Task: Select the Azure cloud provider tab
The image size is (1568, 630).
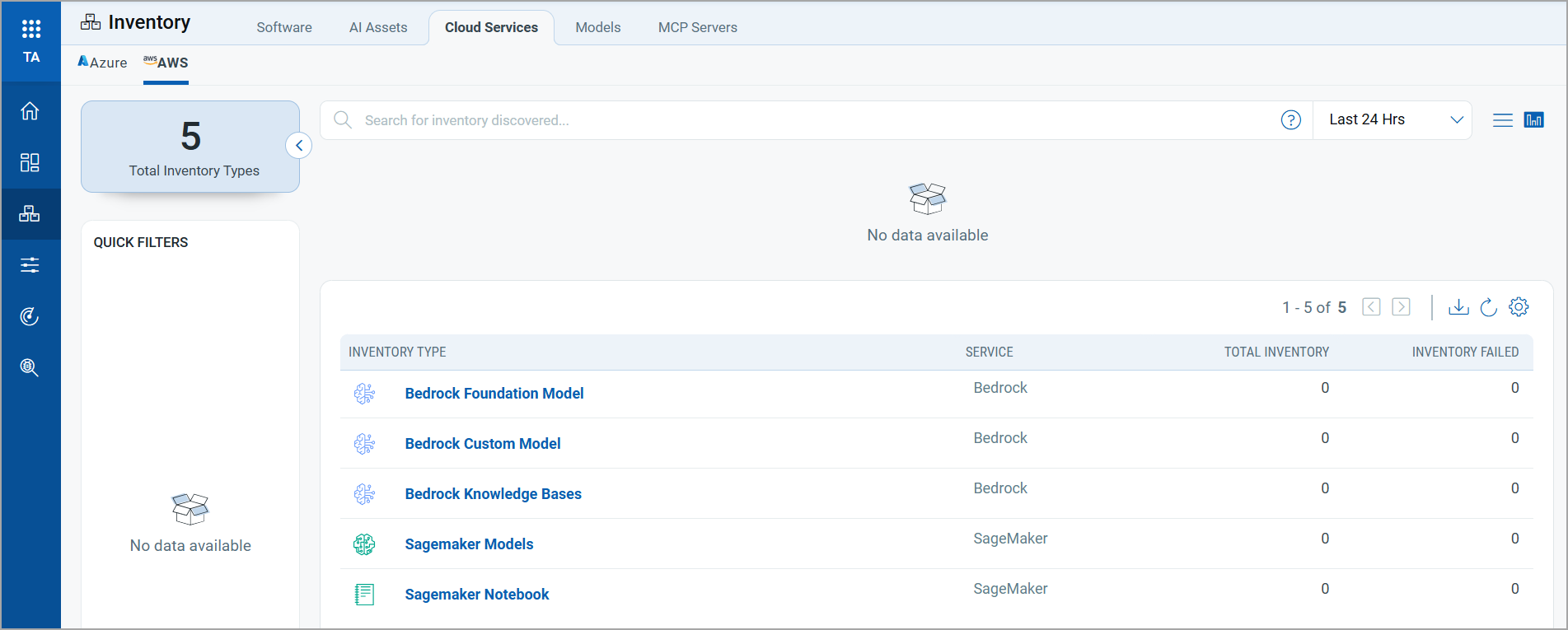Action: click(103, 63)
